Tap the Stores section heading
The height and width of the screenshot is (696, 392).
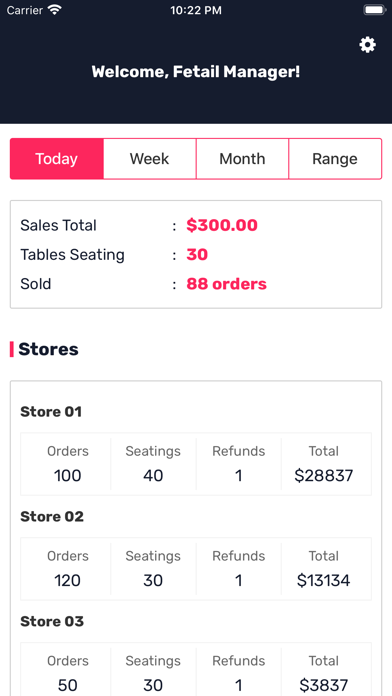point(48,349)
